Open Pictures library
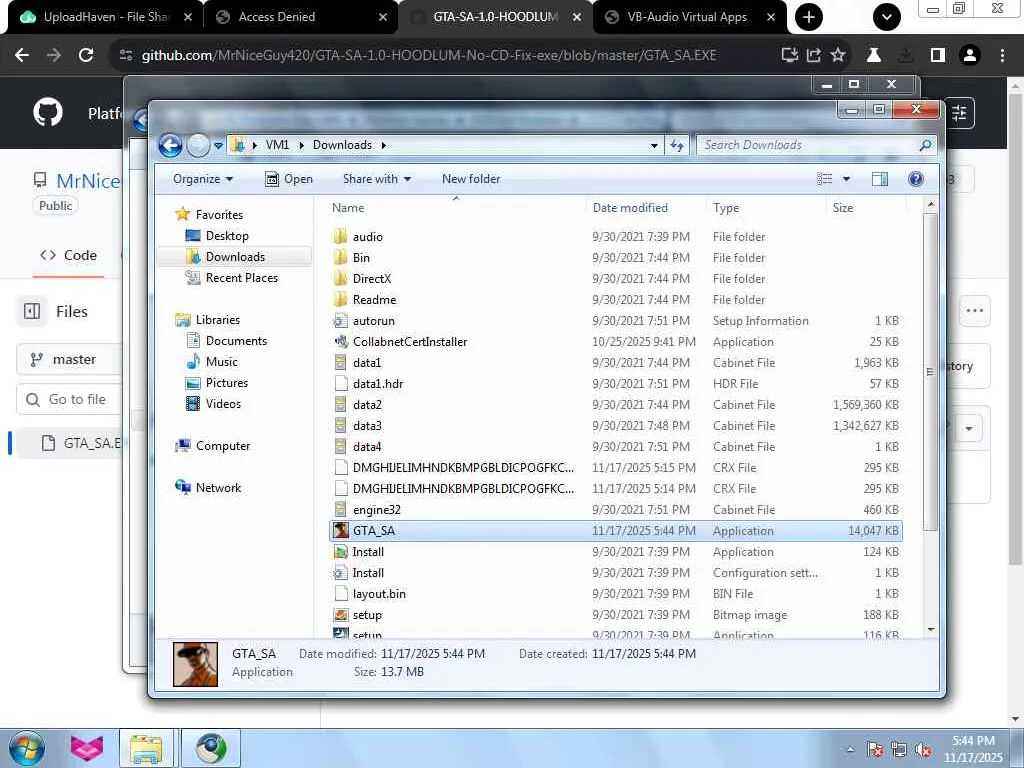Image resolution: width=1024 pixels, height=768 pixels. (x=217, y=383)
